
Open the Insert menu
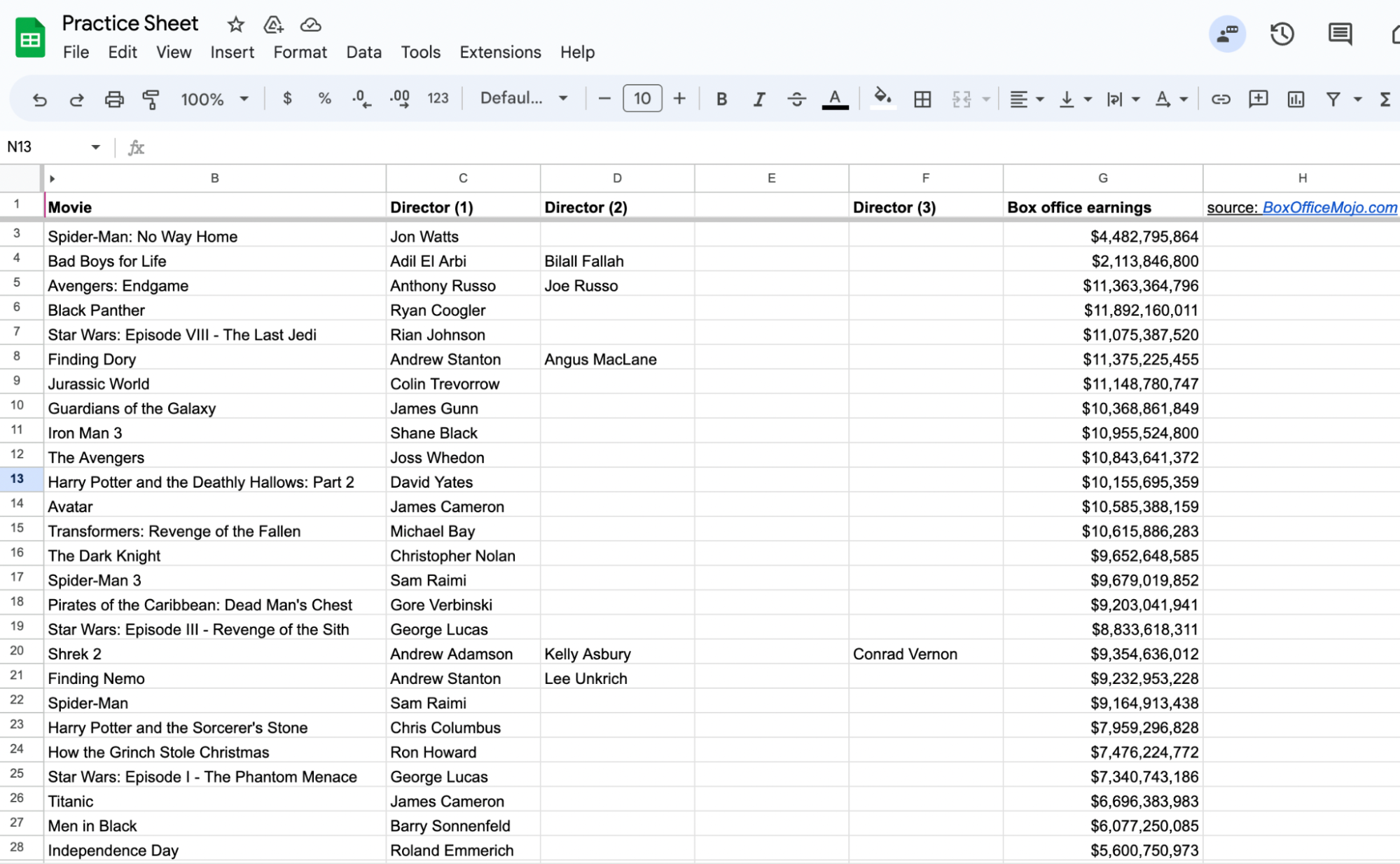pos(232,53)
